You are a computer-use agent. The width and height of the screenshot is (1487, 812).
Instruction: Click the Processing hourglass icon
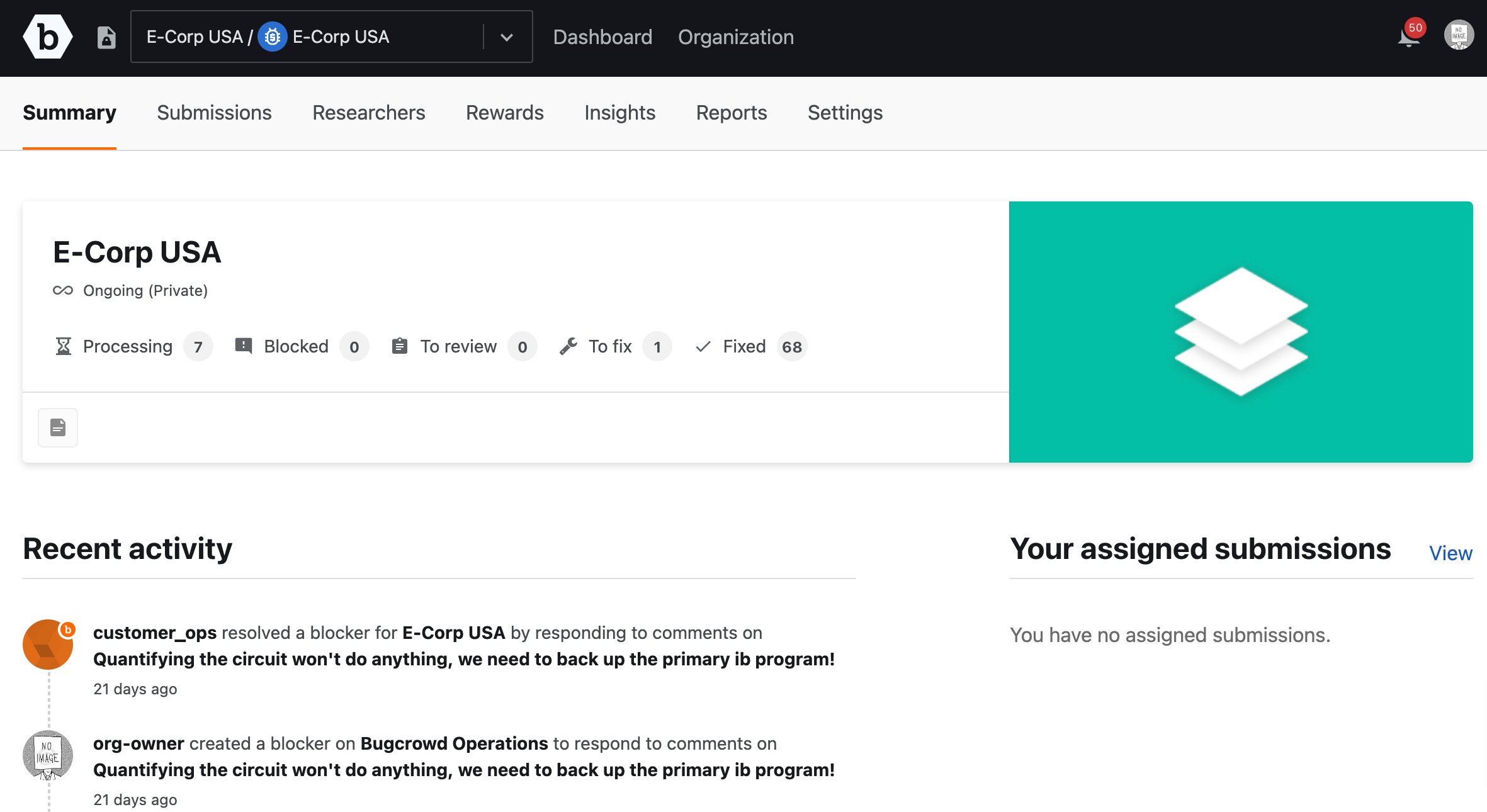click(x=64, y=346)
